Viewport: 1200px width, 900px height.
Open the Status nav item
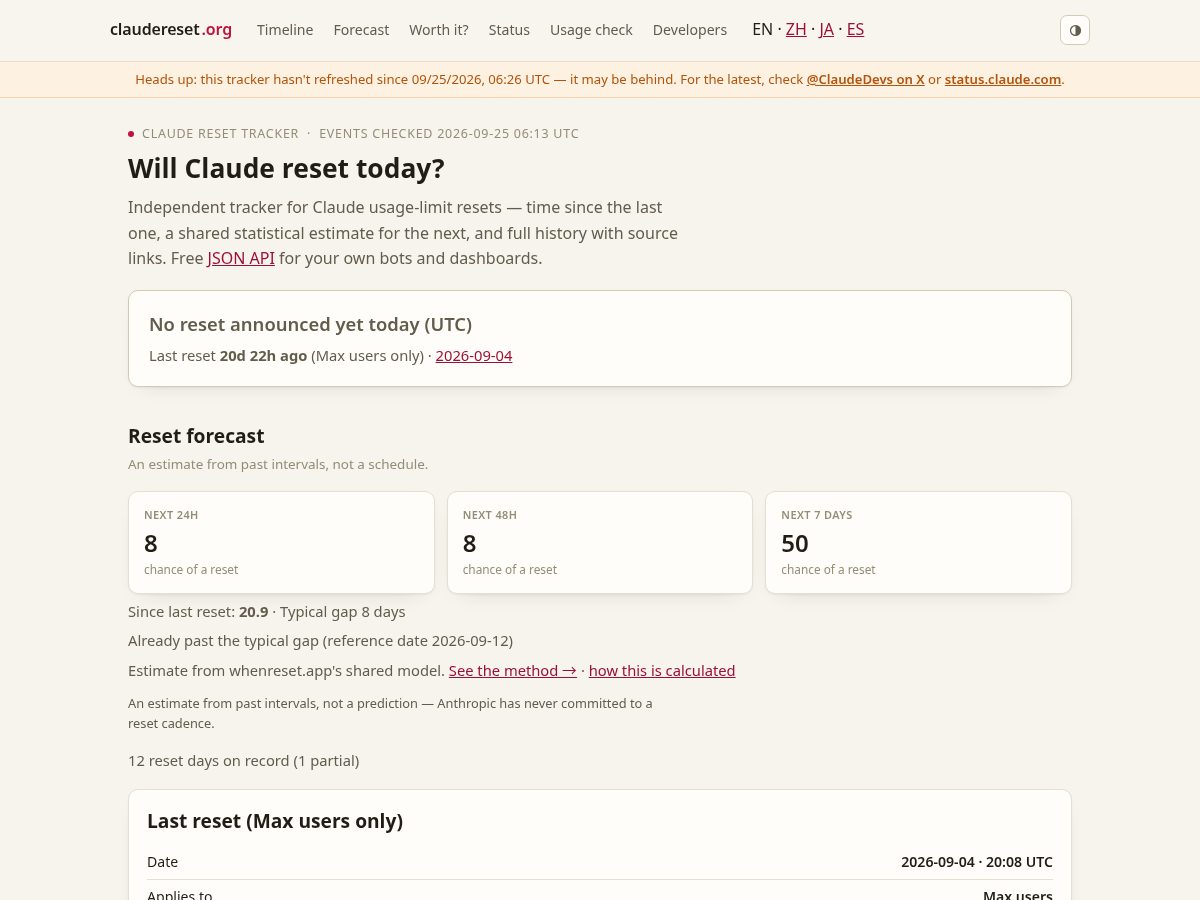click(509, 30)
